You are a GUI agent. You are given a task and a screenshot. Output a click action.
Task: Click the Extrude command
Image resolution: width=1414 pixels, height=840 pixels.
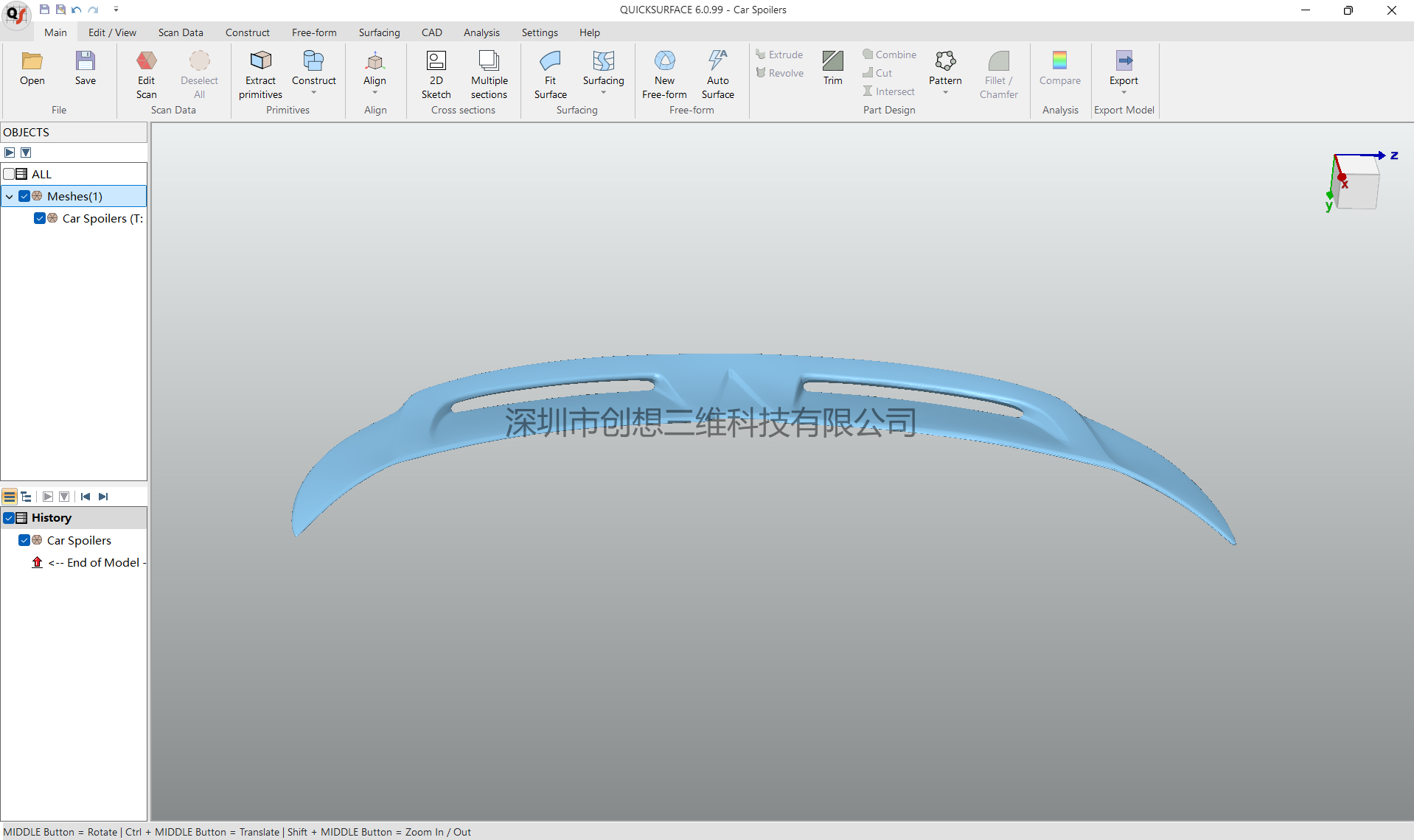[x=779, y=55]
